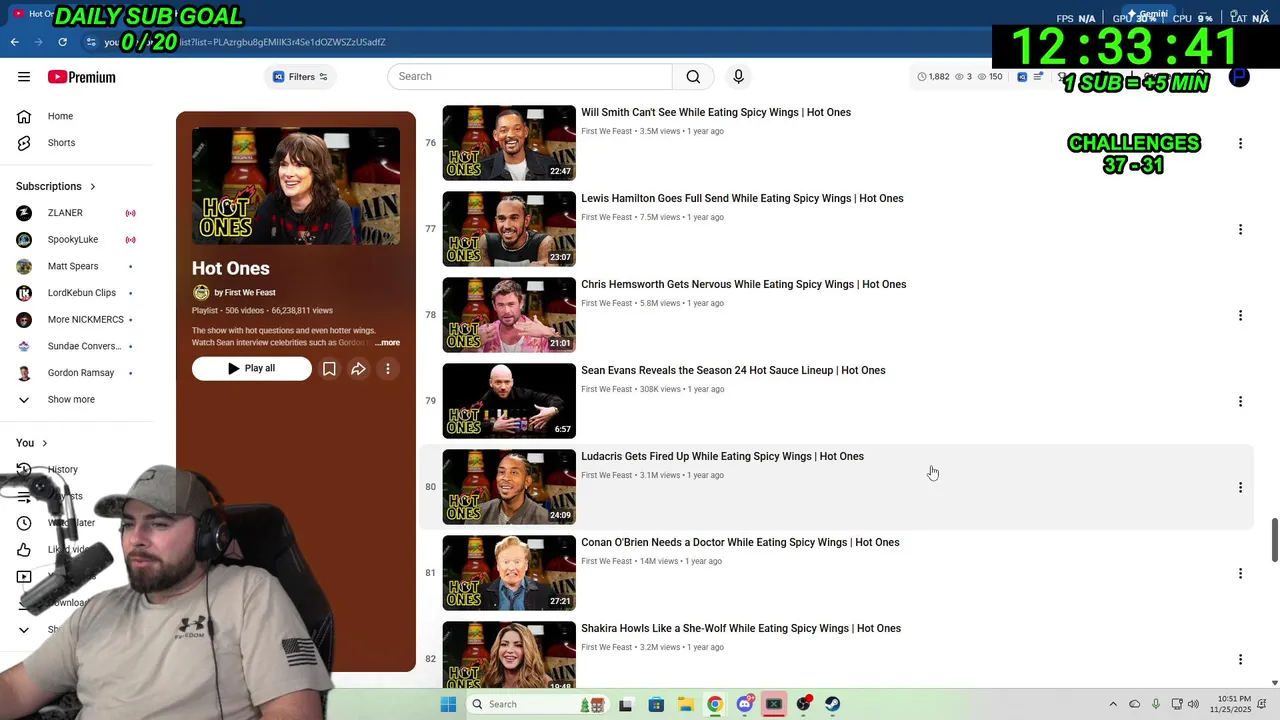Save playlist with bookmark icon
The image size is (1280, 720).
[x=329, y=369]
